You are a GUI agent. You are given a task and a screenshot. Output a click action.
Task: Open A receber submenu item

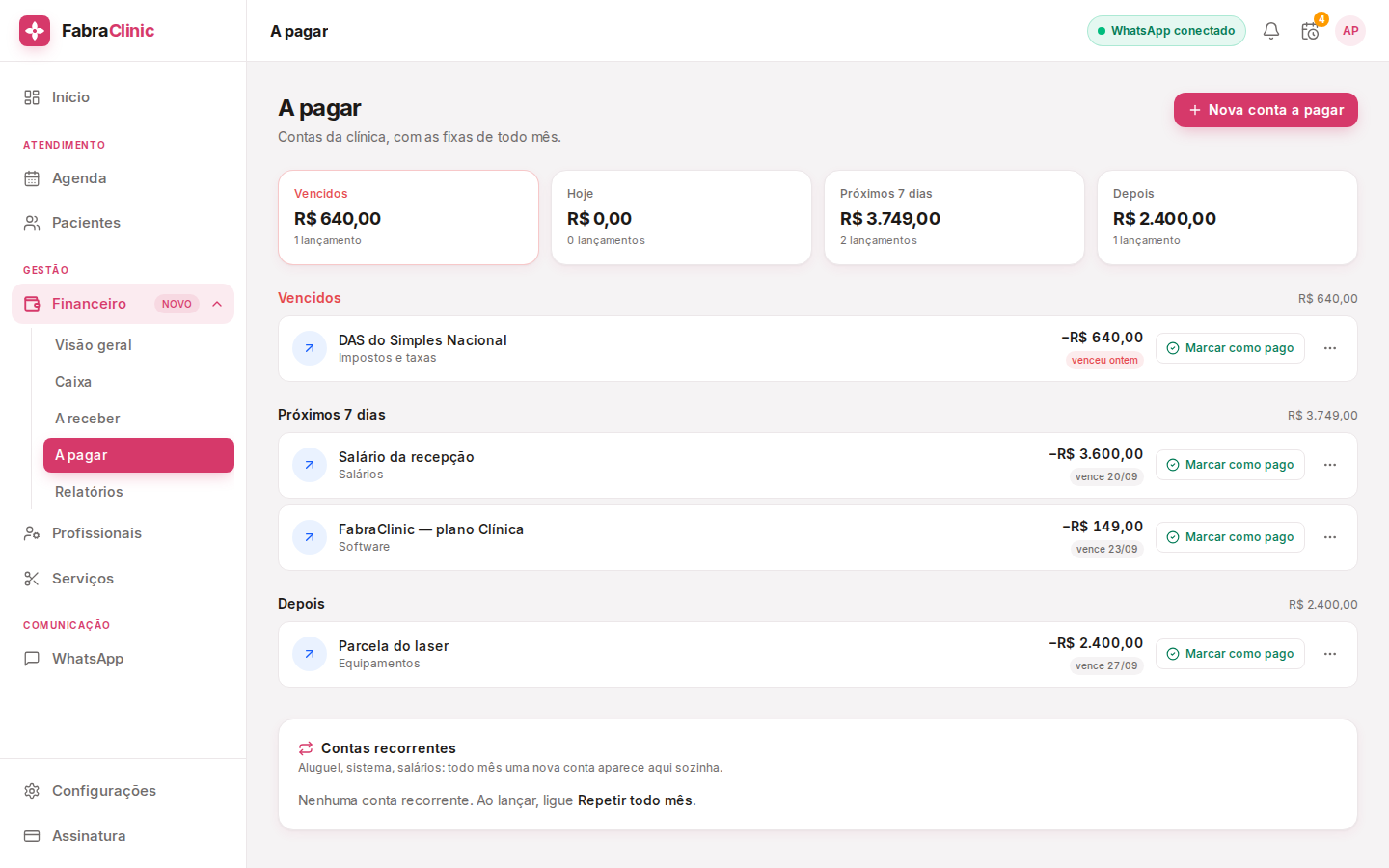(139, 419)
